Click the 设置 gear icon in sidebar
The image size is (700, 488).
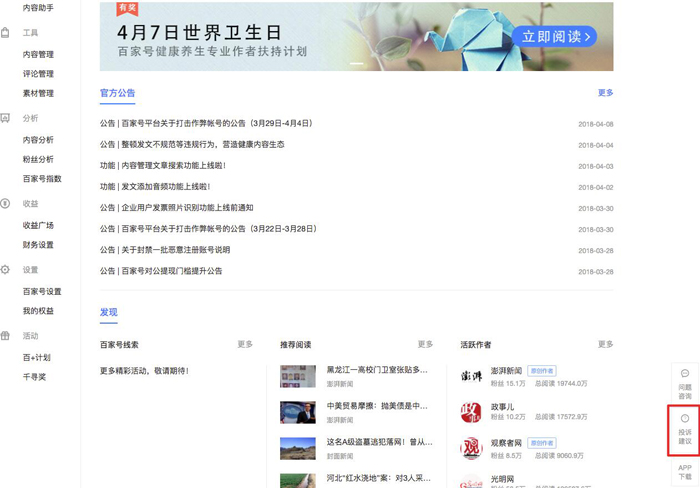click(6, 270)
